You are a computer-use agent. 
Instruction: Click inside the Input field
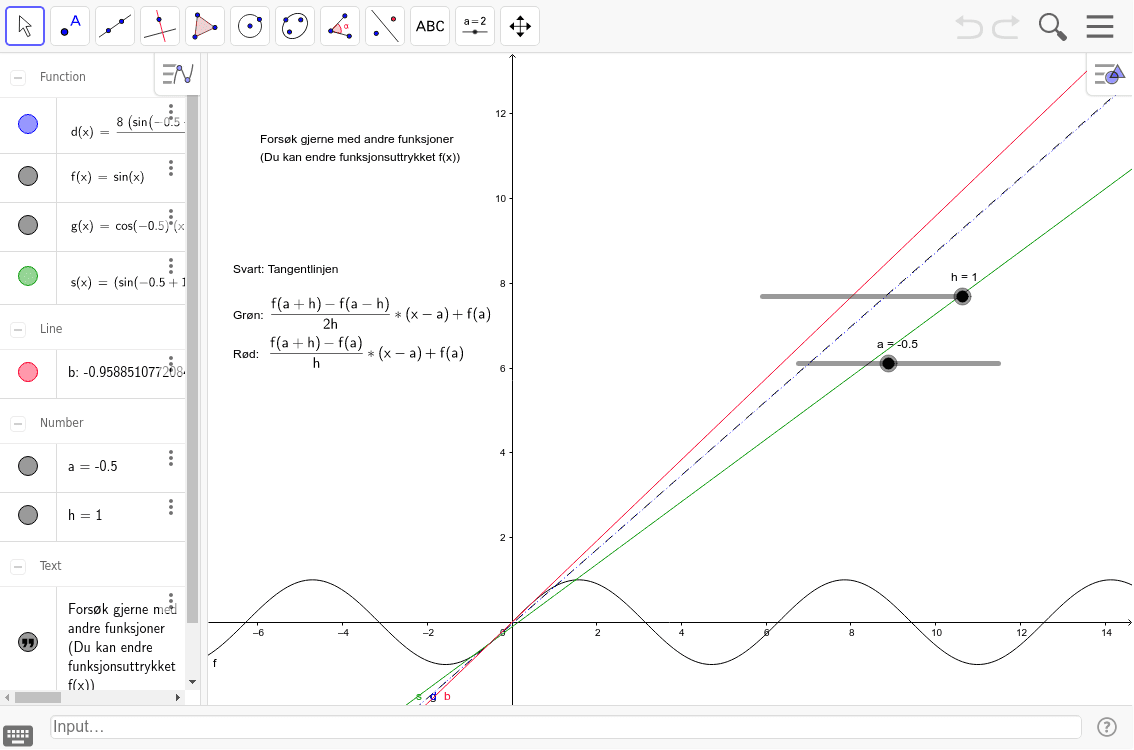pyautogui.click(x=566, y=727)
